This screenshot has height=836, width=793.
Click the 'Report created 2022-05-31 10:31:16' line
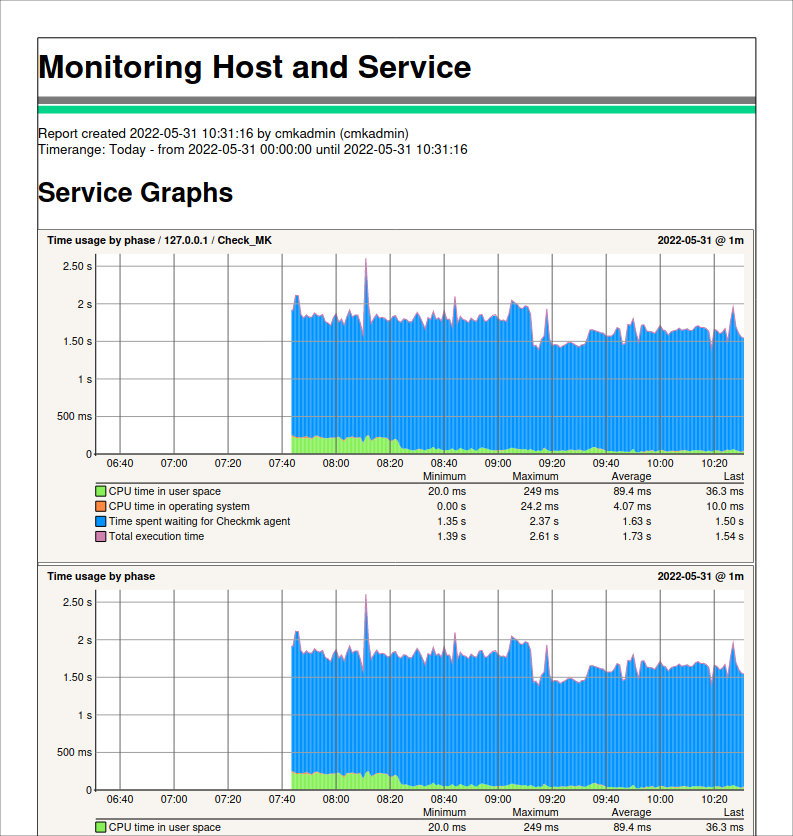coord(223,133)
